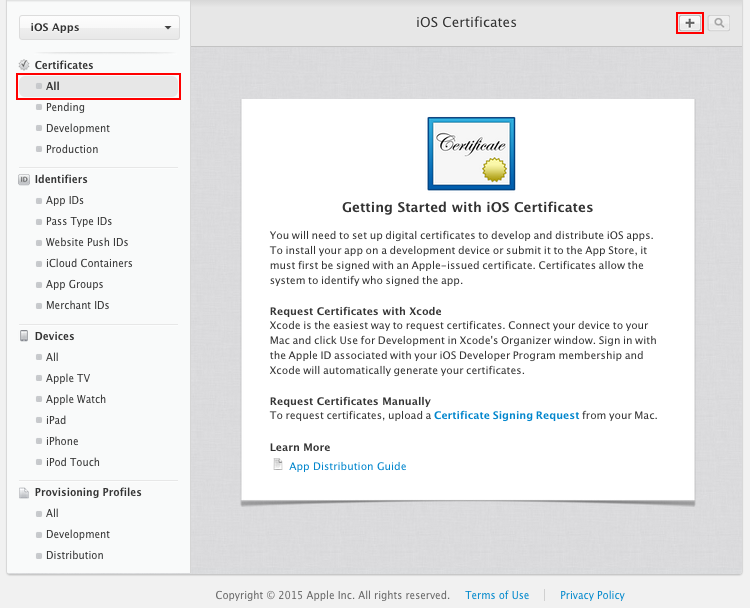Open the Privacy Policy link
This screenshot has height=608, width=750.
tap(592, 595)
